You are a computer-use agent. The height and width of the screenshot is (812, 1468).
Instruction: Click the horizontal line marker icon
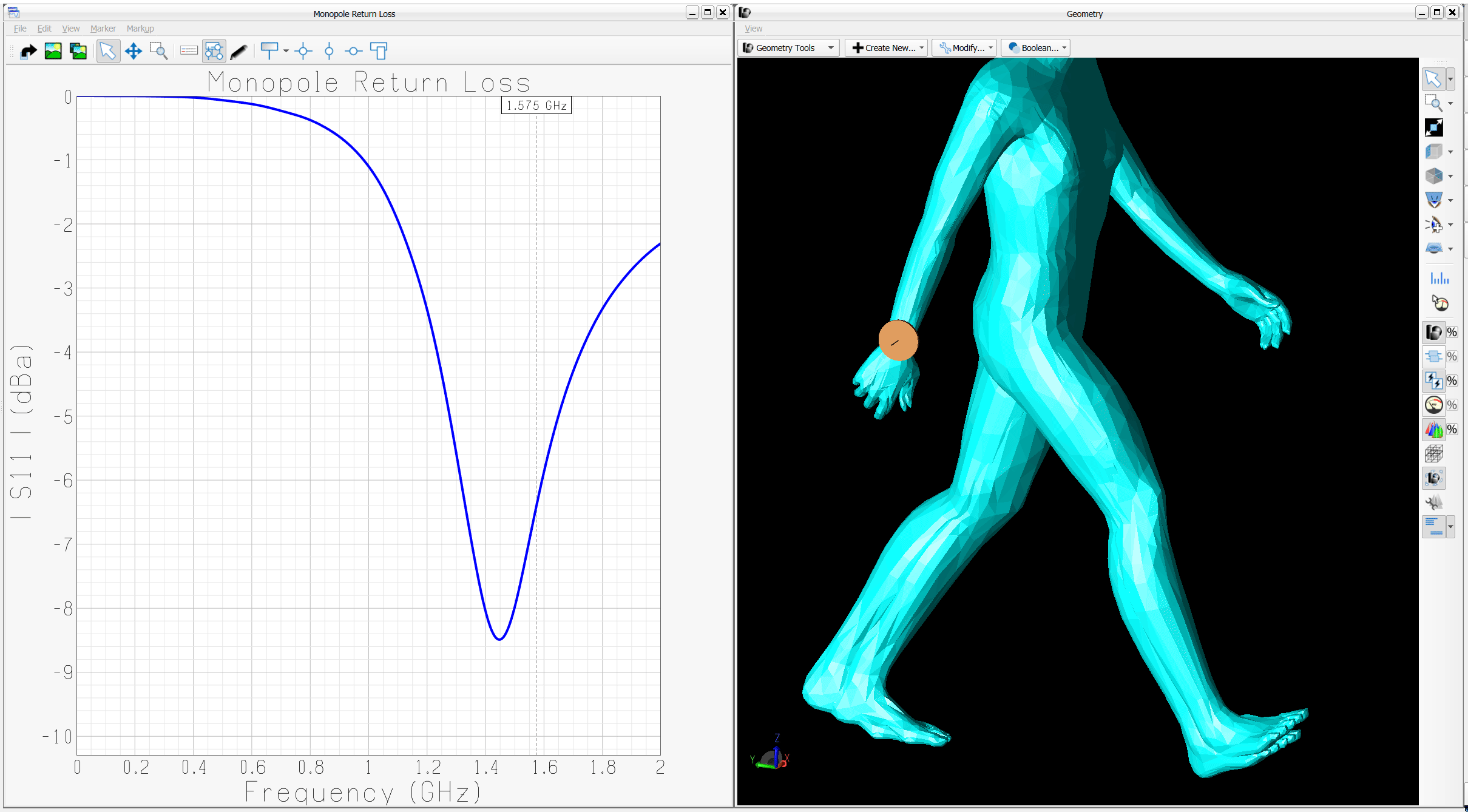tap(353, 52)
